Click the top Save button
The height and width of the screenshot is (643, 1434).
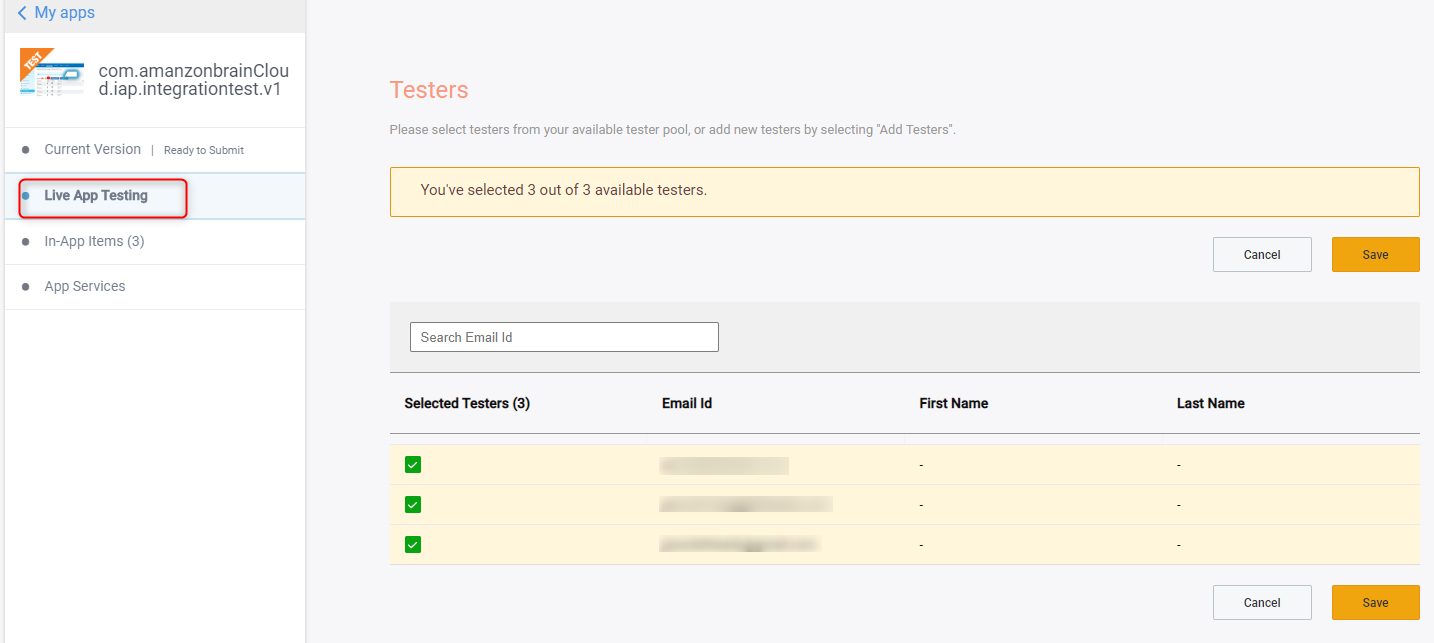pyautogui.click(x=1375, y=254)
